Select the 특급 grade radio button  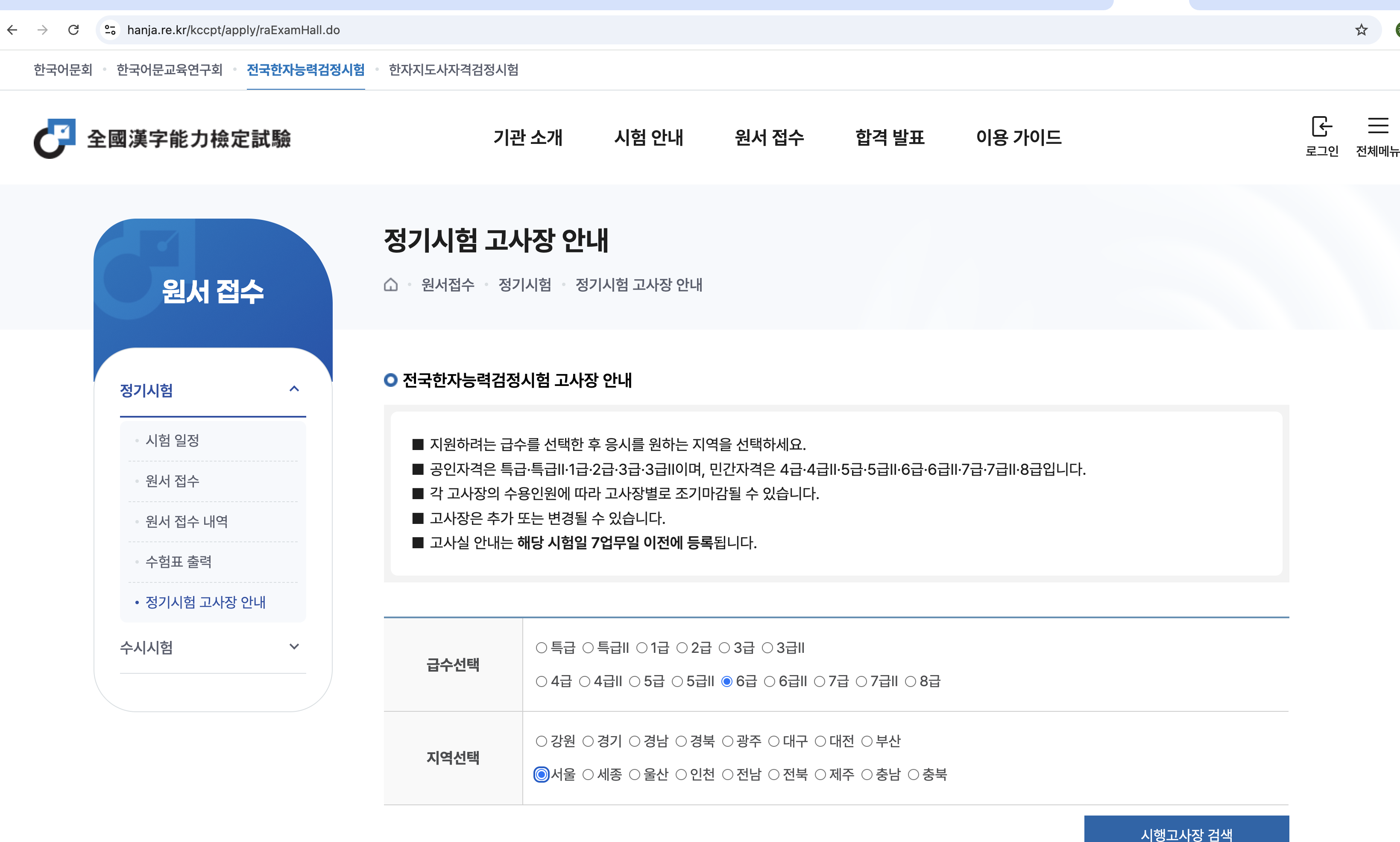(x=542, y=648)
